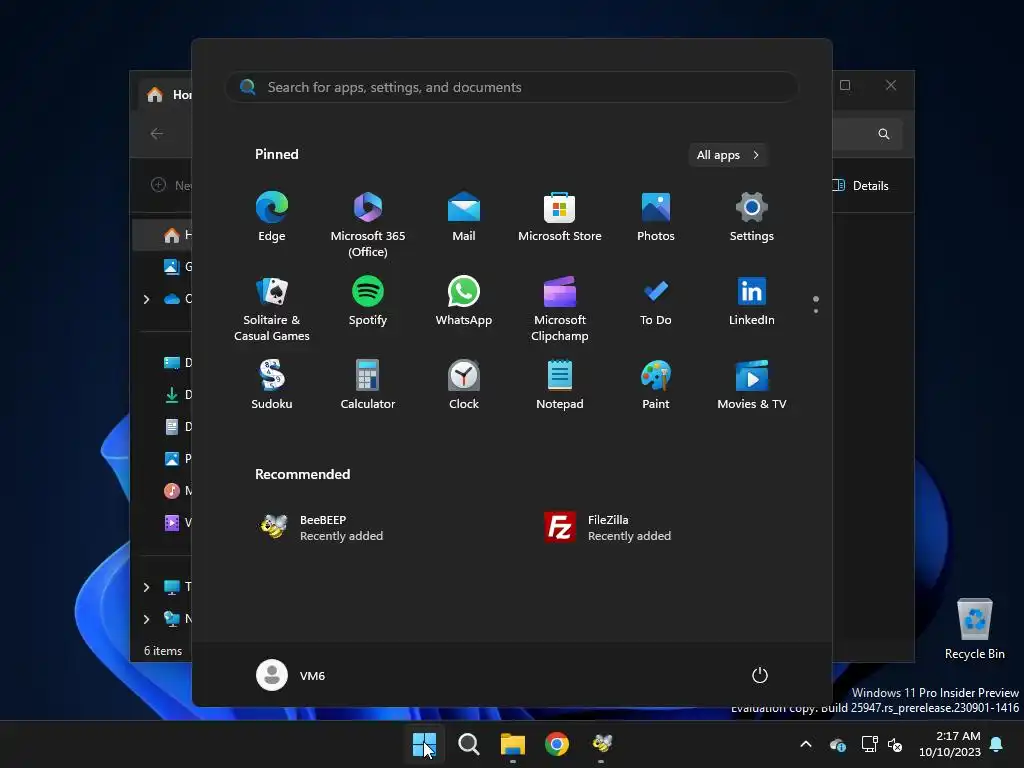Open Settings from pinned apps
1024x768 pixels.
752,217
